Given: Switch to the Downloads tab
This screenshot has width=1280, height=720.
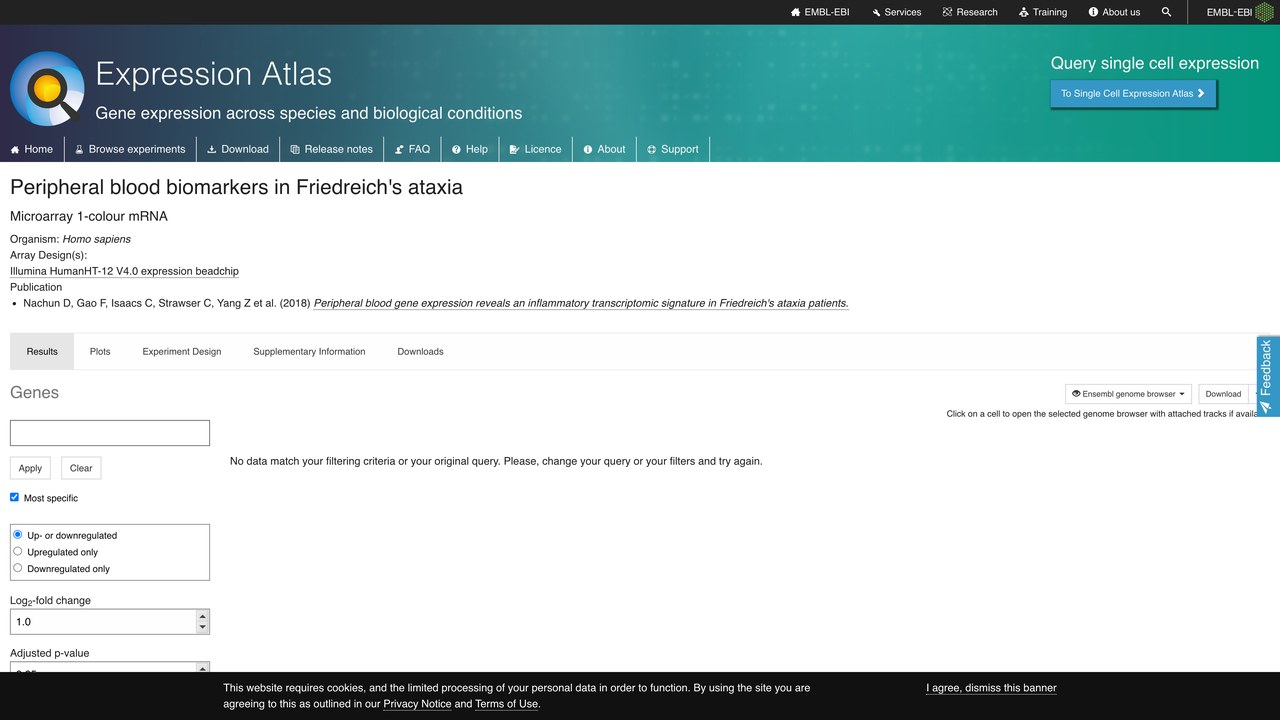Looking at the screenshot, I should [420, 351].
